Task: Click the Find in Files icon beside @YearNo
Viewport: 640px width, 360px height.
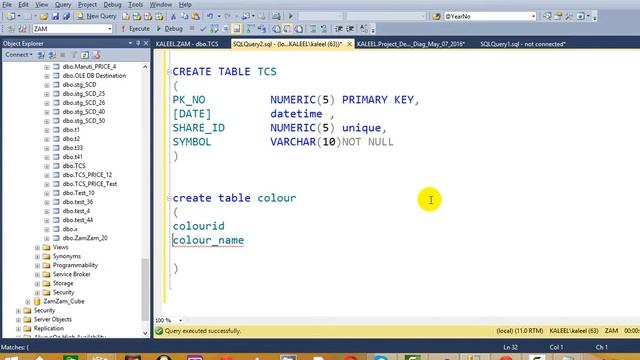Action: 436,16
